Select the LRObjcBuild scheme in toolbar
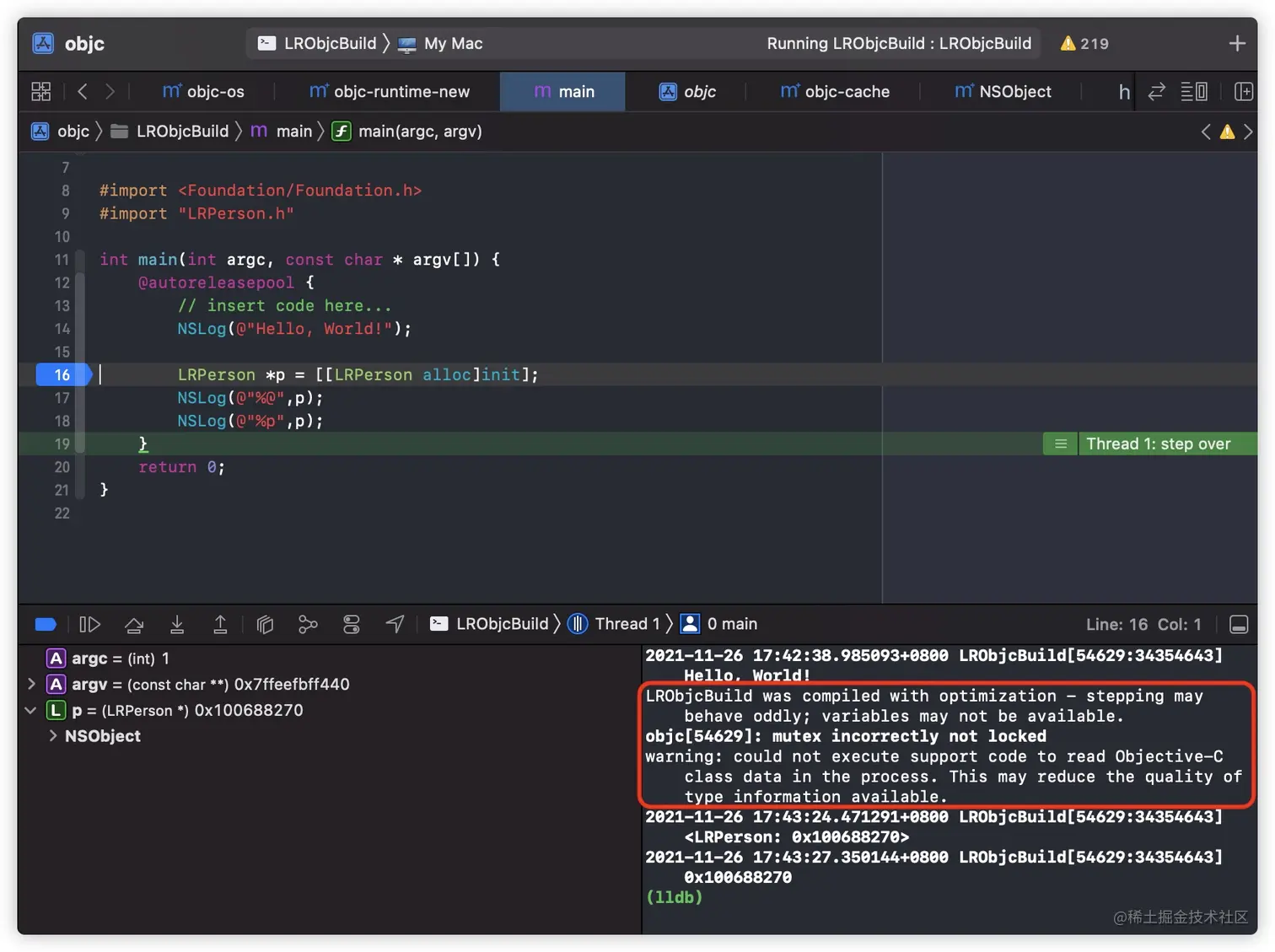Screen dimensions: 1275x952 tap(317, 43)
